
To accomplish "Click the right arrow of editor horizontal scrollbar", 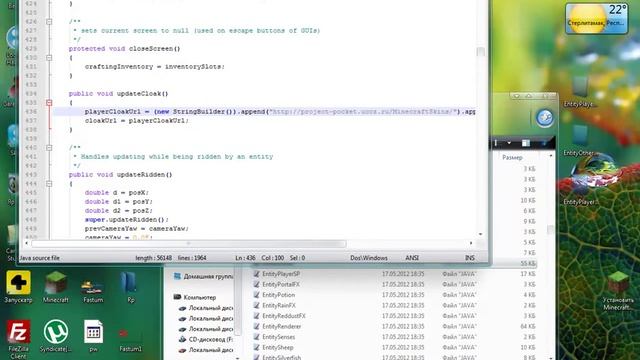I will point(471,244).
